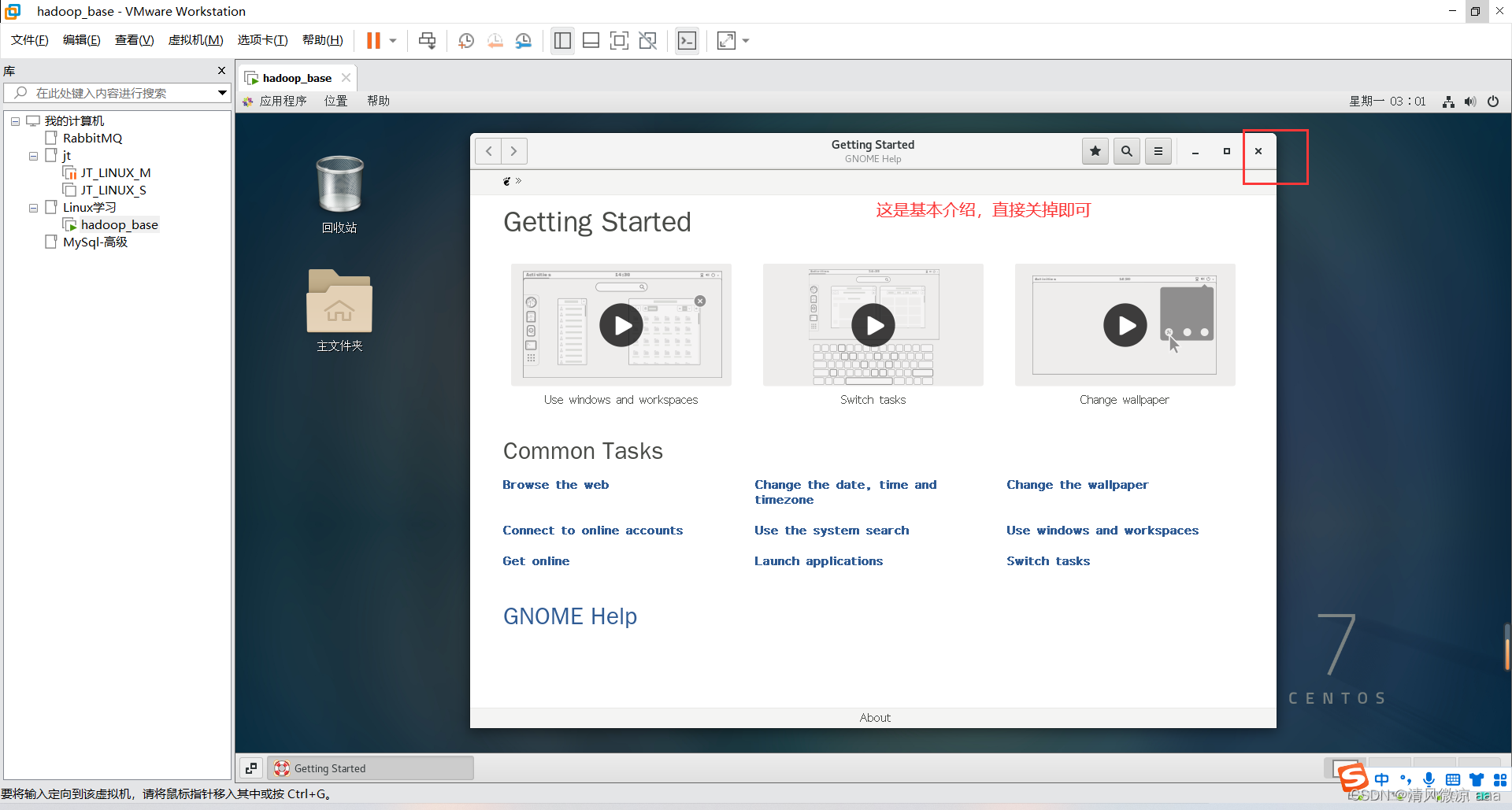1512x810 pixels.
Task: Open Use the system search link
Action: tap(832, 531)
